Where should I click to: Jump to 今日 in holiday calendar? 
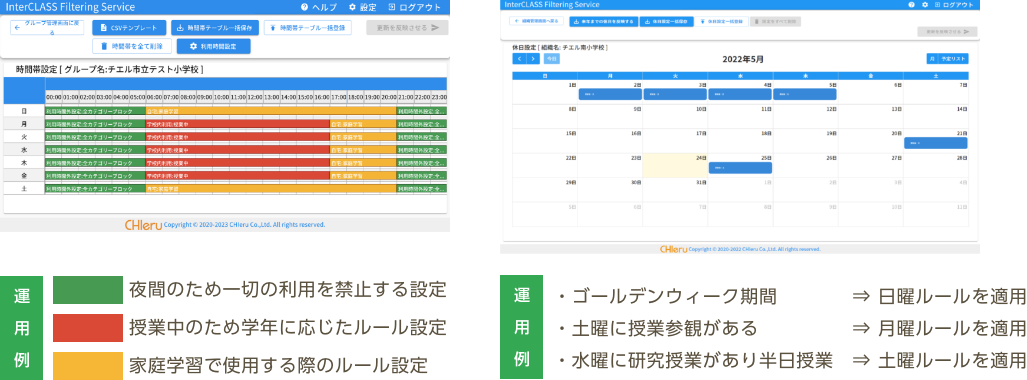[x=552, y=58]
